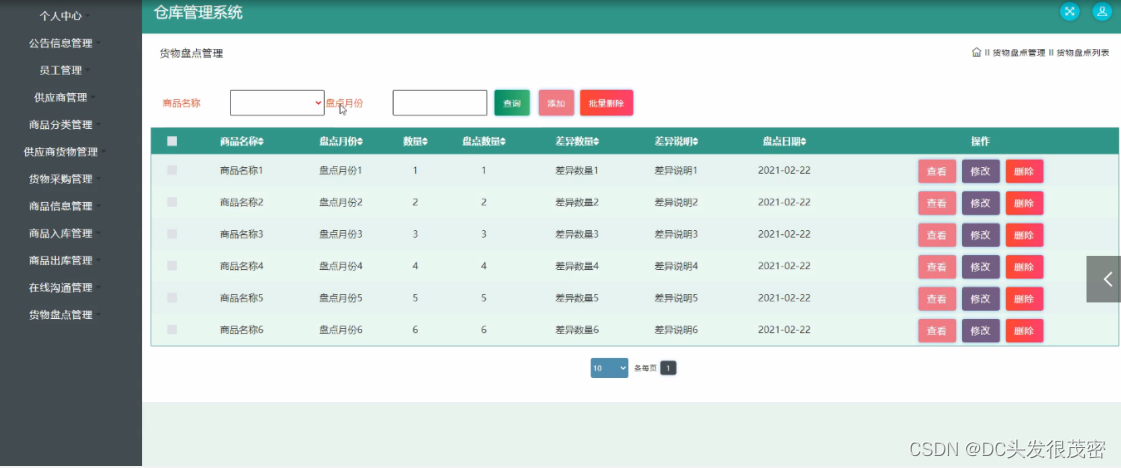Viewport: 1121px width, 468px height.
Task: Check the row checkbox for 商品名称4
Action: point(172,266)
